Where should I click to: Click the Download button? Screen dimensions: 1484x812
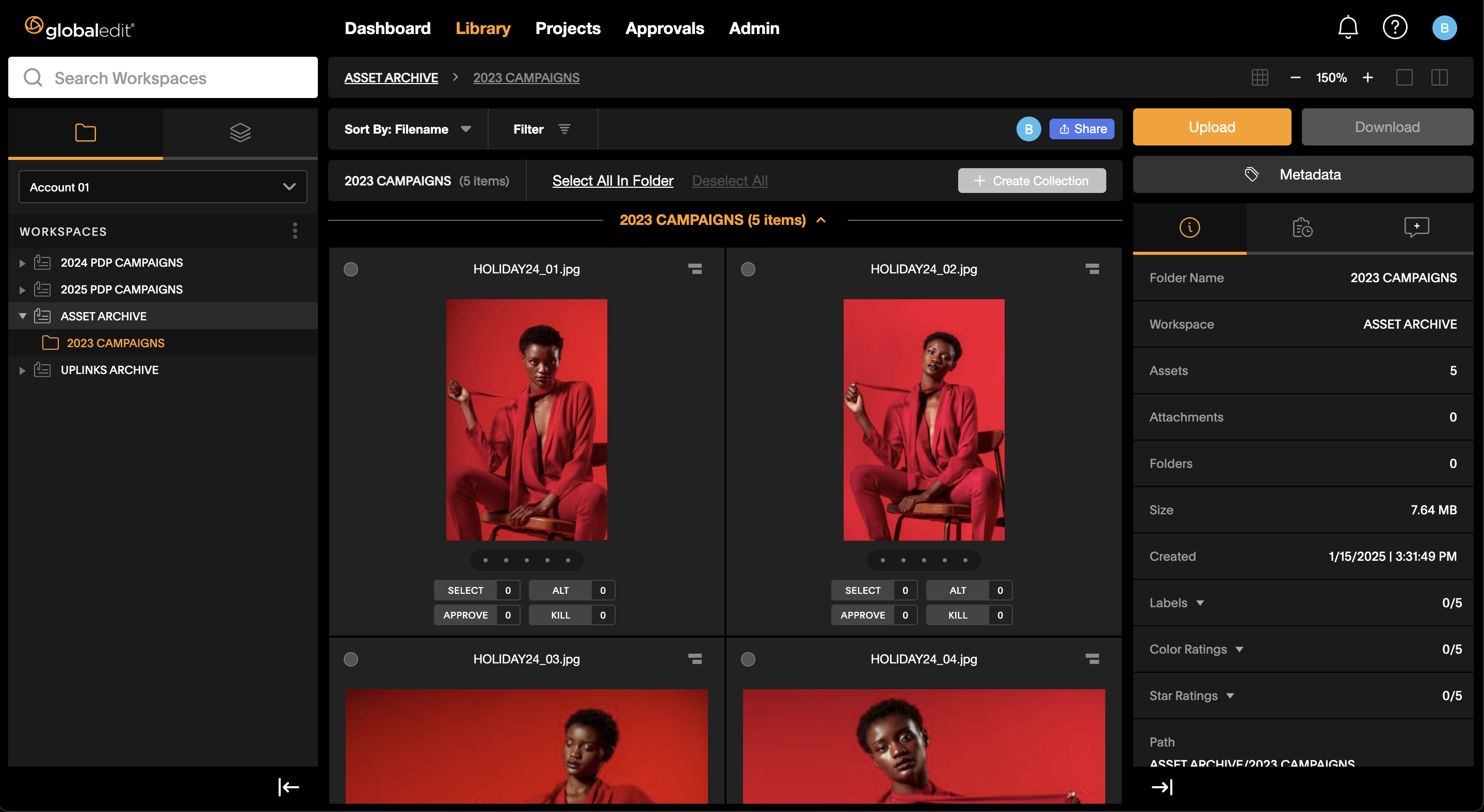pyautogui.click(x=1387, y=127)
